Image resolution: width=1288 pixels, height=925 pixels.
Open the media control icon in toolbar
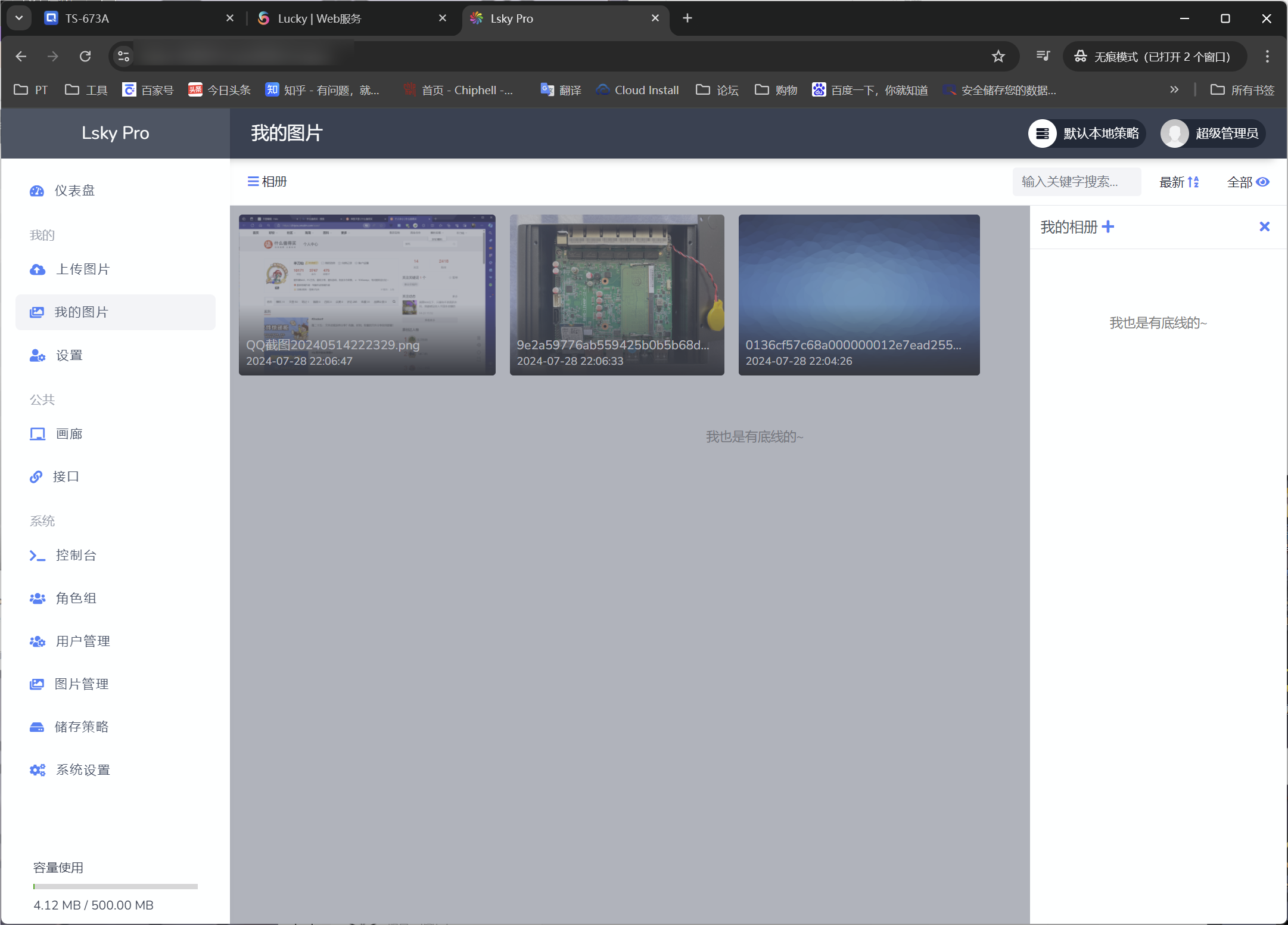[x=1043, y=56]
